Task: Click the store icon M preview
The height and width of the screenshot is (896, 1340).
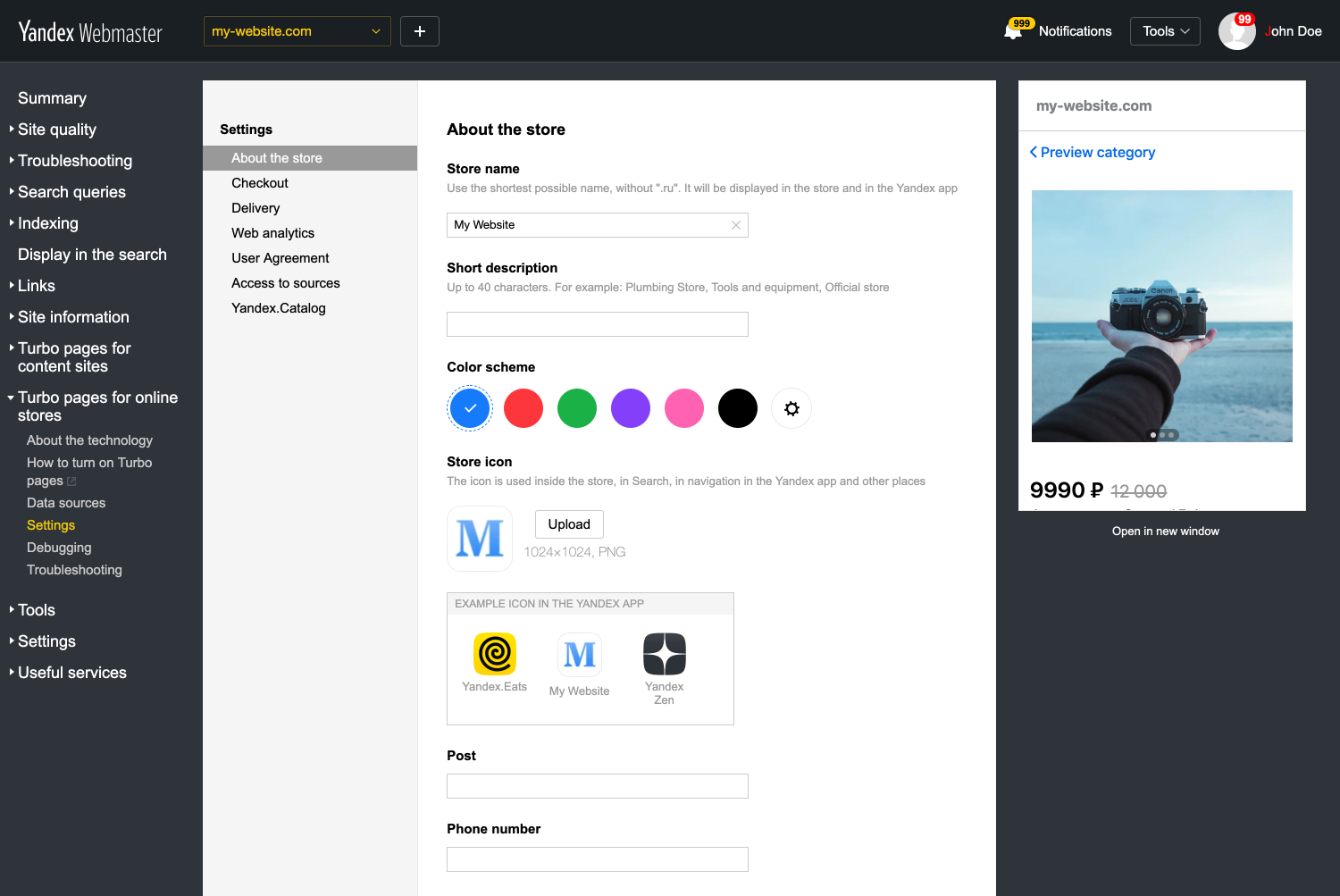Action: 480,539
